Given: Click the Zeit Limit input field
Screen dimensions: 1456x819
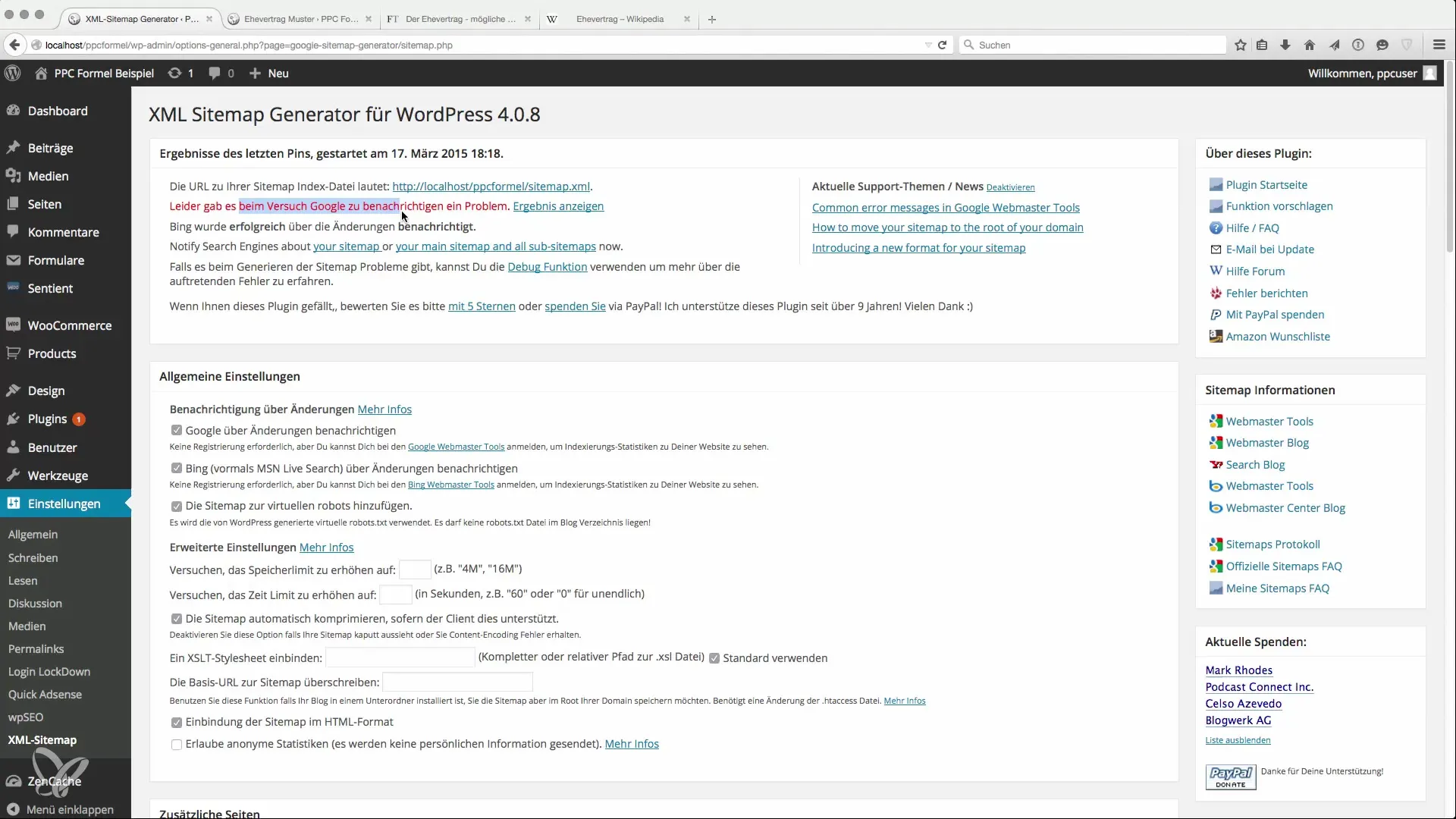Looking at the screenshot, I should coord(396,595).
